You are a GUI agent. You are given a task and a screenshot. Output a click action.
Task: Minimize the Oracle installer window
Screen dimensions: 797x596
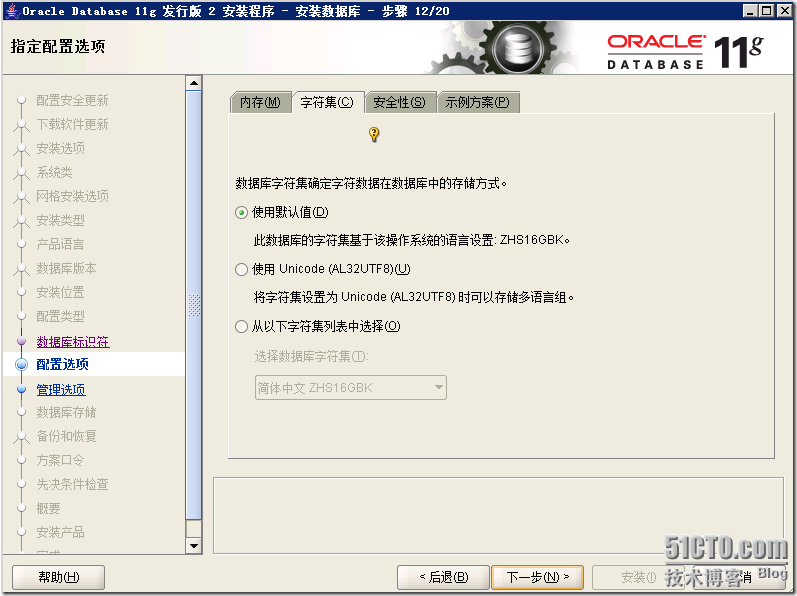[x=750, y=10]
